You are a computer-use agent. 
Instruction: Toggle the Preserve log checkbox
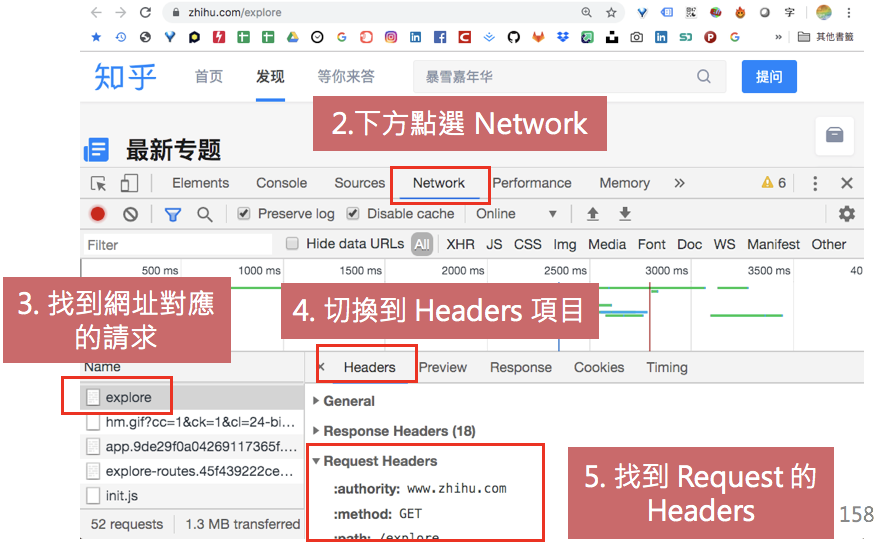coord(244,213)
